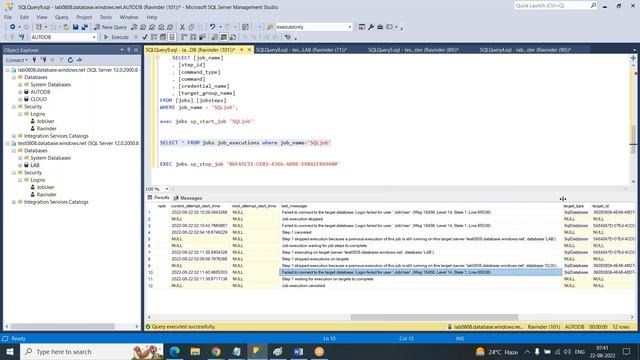Open Microsoft Edge from the taskbar
The height and width of the screenshot is (360, 640).
point(175,351)
